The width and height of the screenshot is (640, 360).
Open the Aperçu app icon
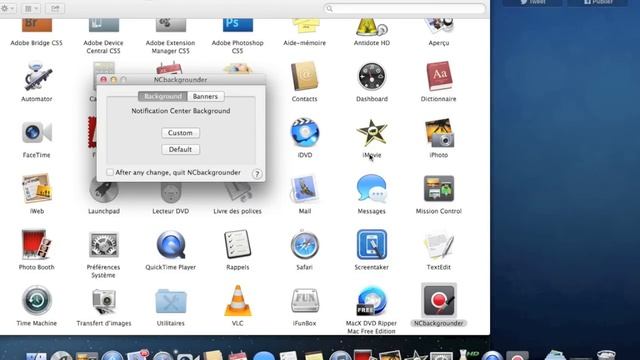click(439, 25)
